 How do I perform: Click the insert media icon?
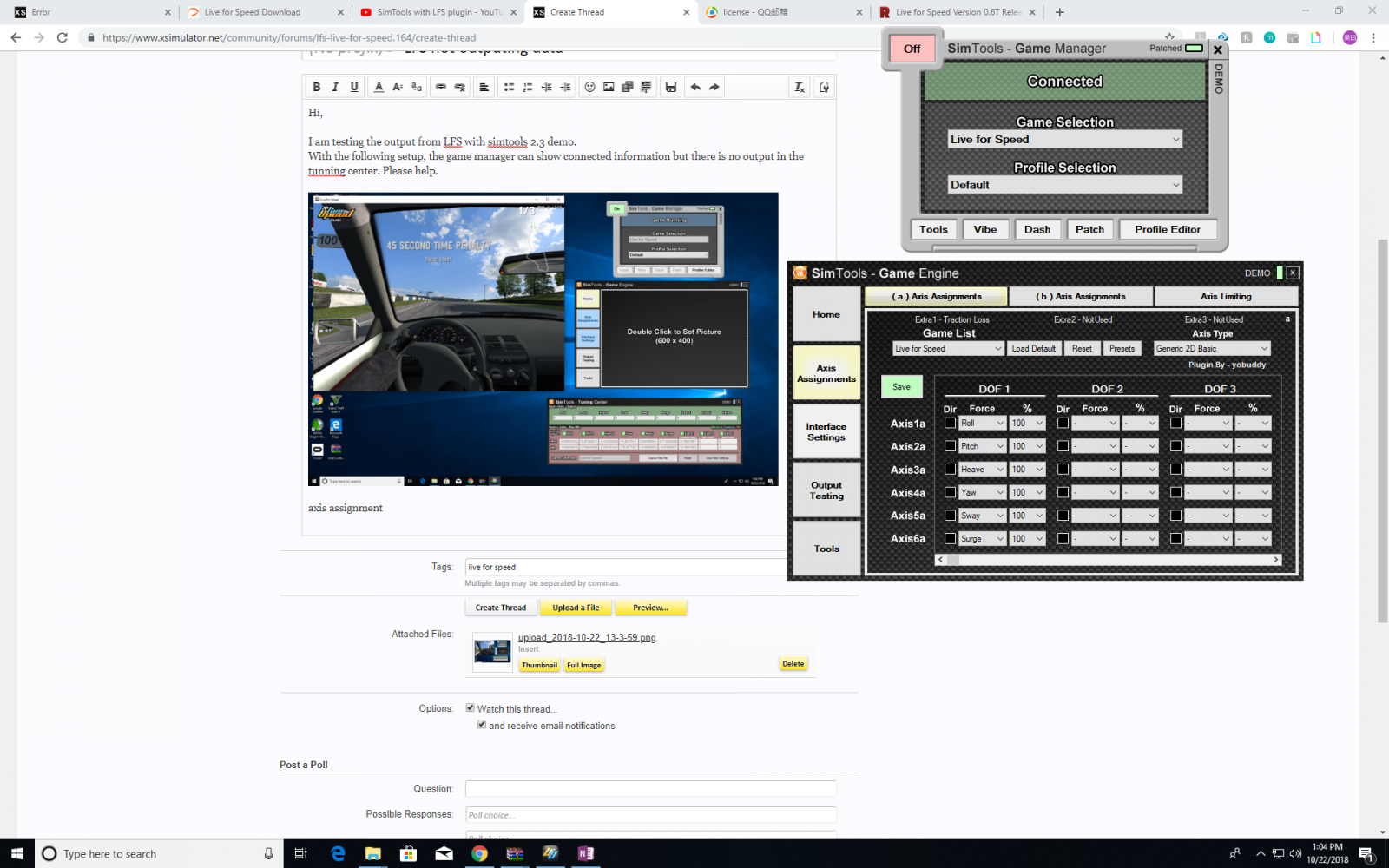(x=628, y=87)
